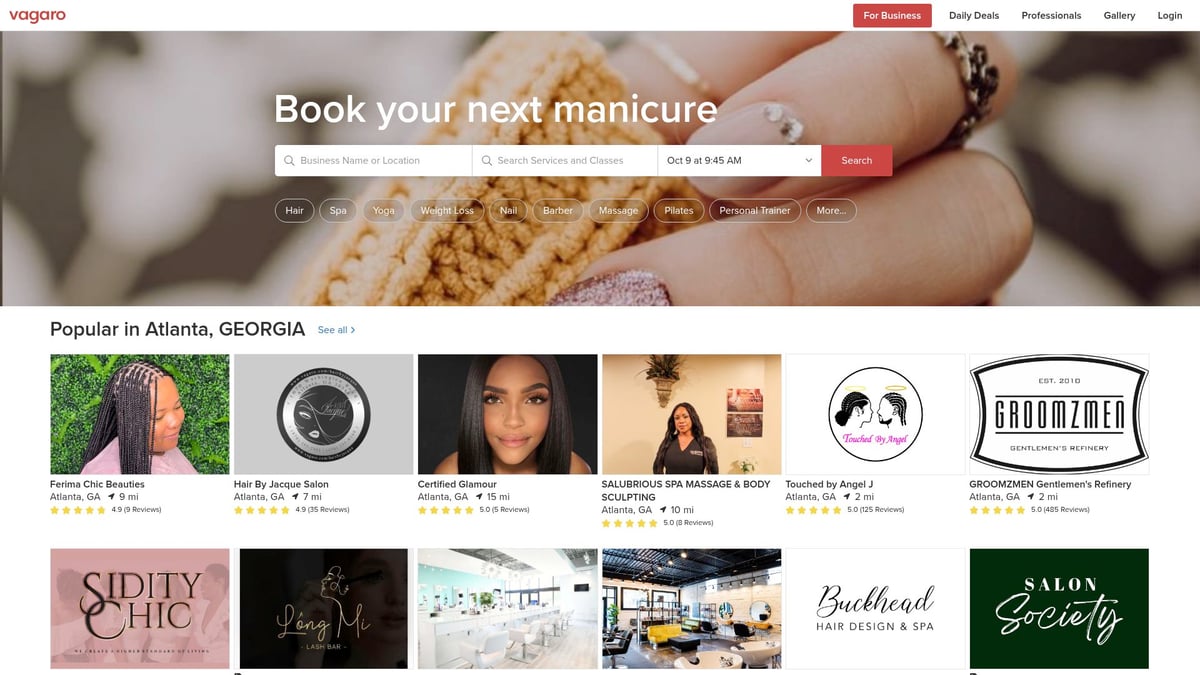Open the date and time dropdown

739,160
